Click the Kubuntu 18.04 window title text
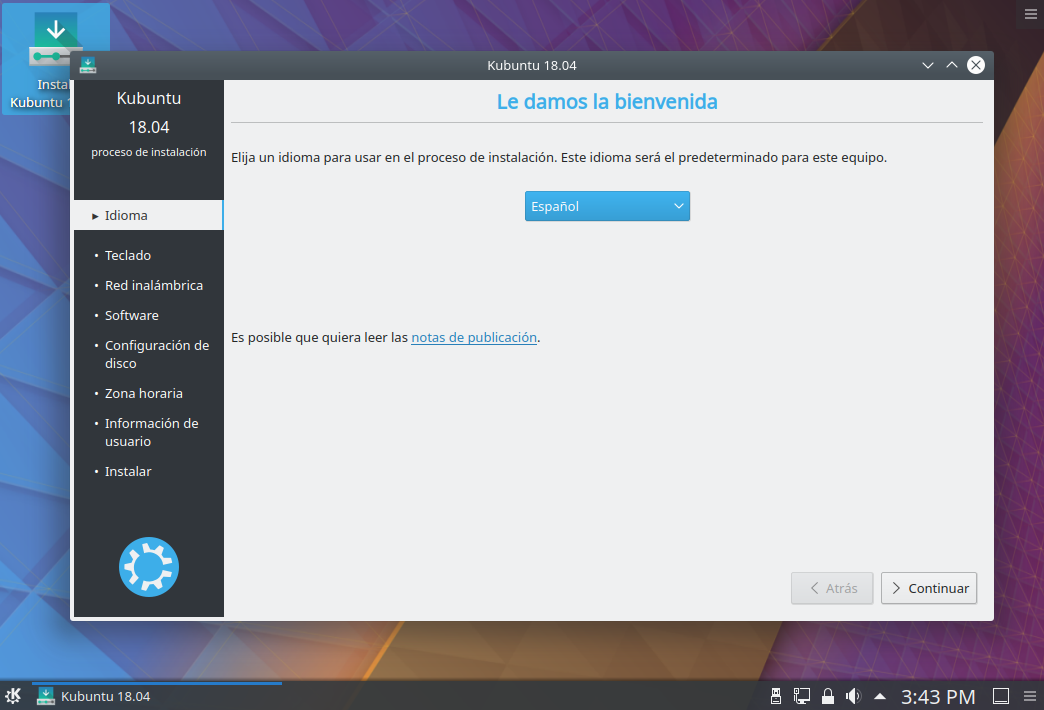Viewport: 1044px width, 710px height. (x=532, y=65)
